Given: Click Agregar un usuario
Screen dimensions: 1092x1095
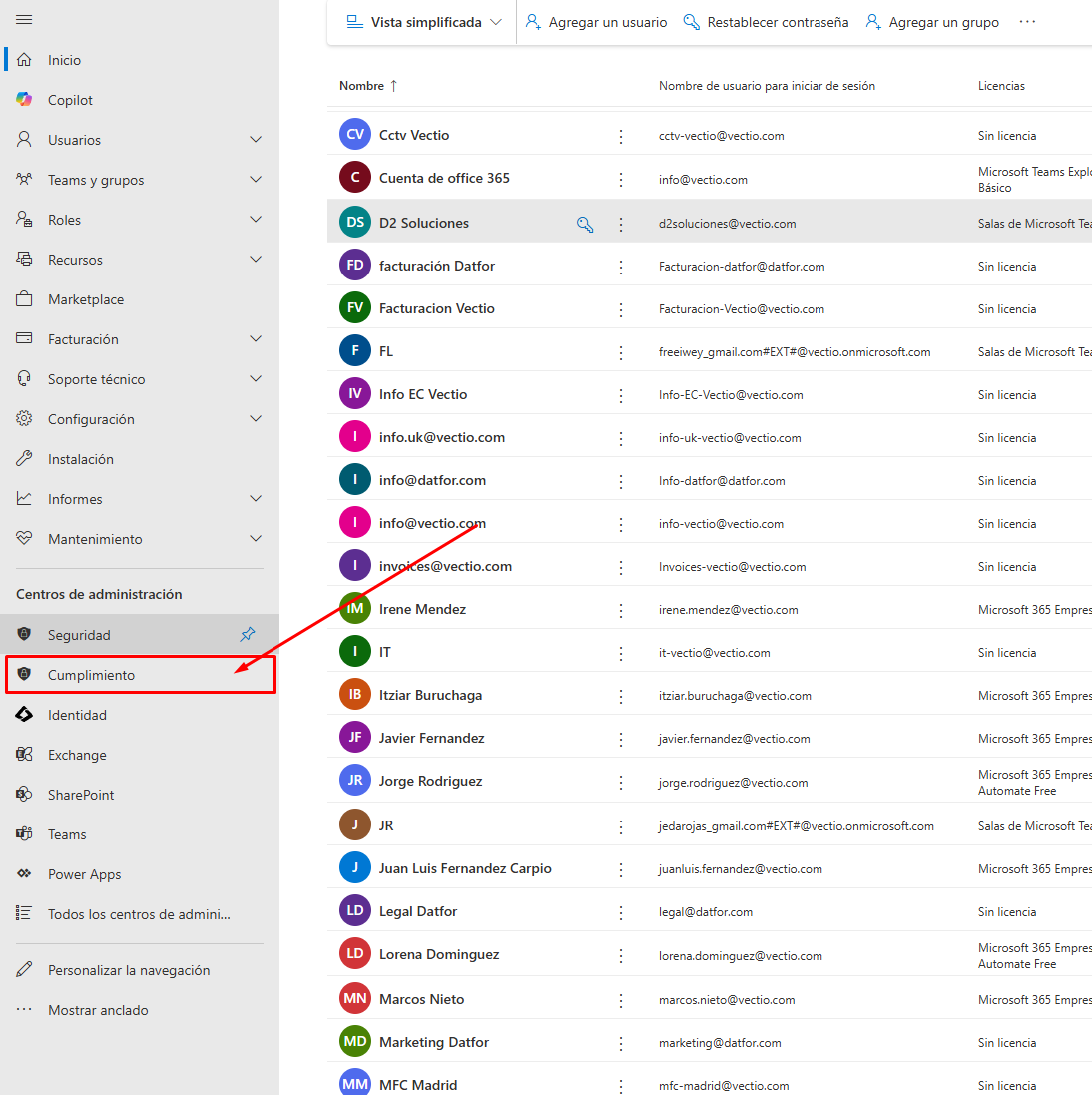Looking at the screenshot, I should point(596,22).
